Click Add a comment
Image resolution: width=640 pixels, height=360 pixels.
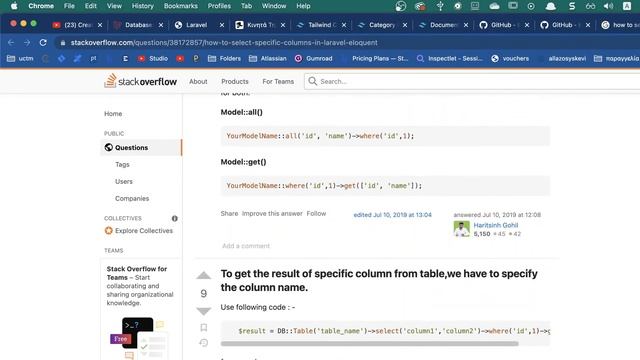[x=246, y=246]
